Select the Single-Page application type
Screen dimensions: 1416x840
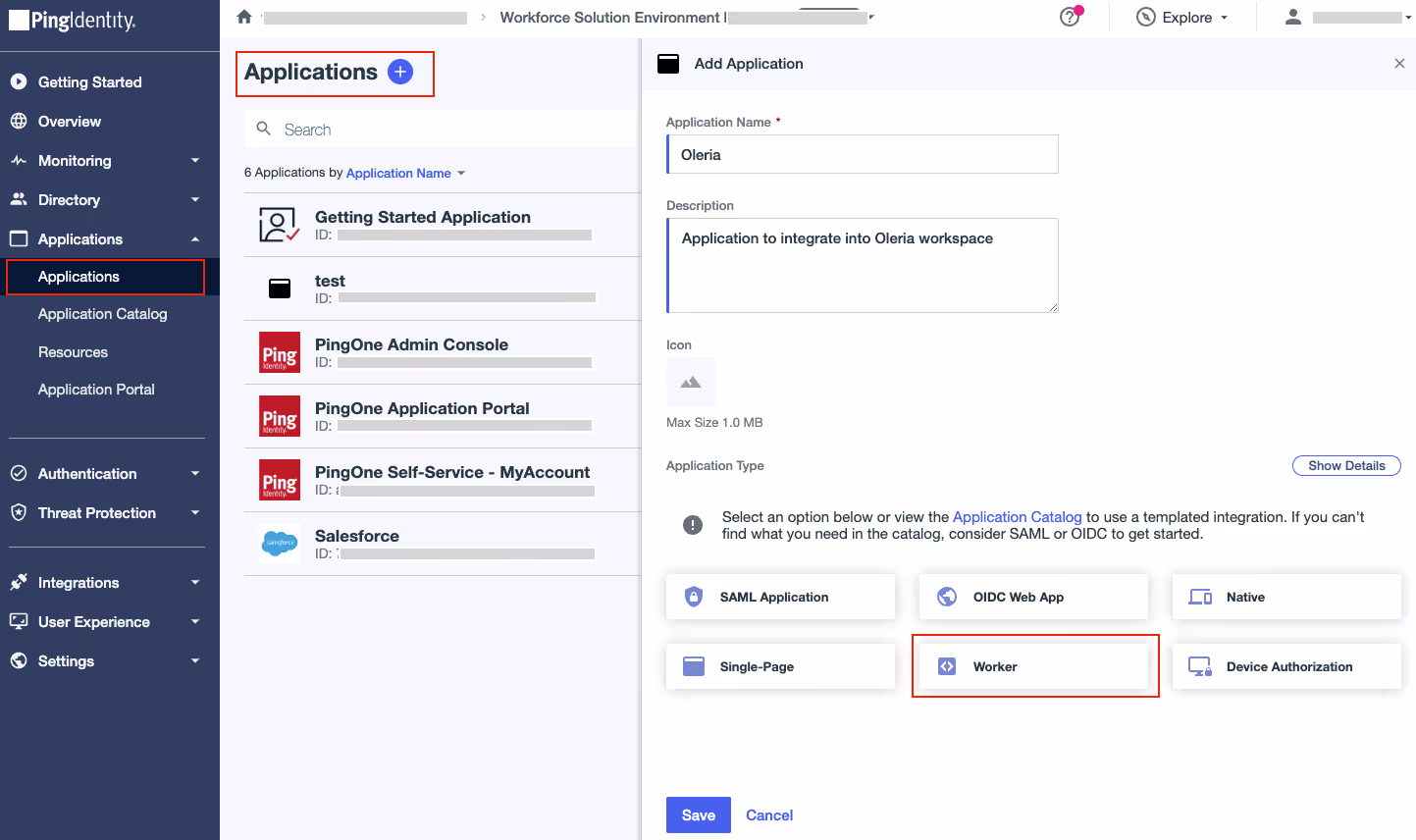pos(780,666)
